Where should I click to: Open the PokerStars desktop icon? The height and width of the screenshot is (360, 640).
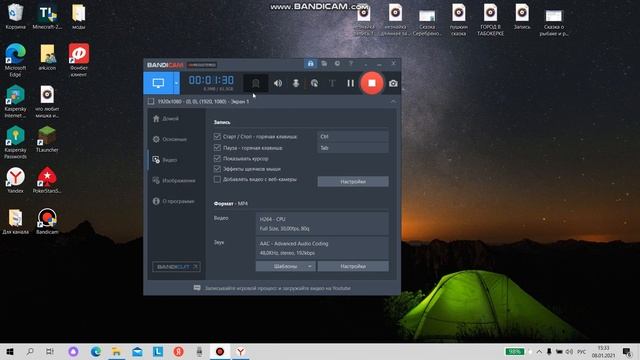coord(47,180)
